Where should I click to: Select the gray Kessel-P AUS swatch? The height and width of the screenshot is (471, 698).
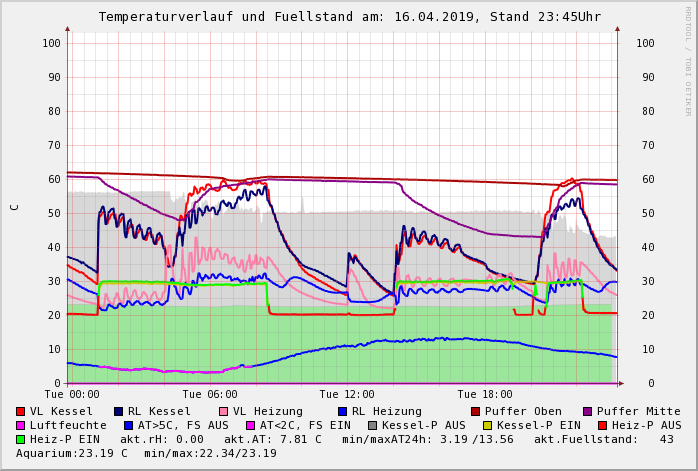(372, 425)
